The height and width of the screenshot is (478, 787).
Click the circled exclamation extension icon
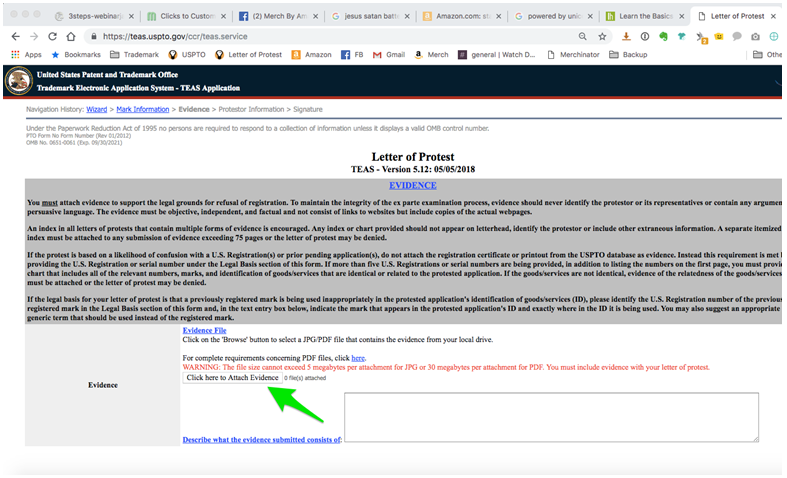645,36
